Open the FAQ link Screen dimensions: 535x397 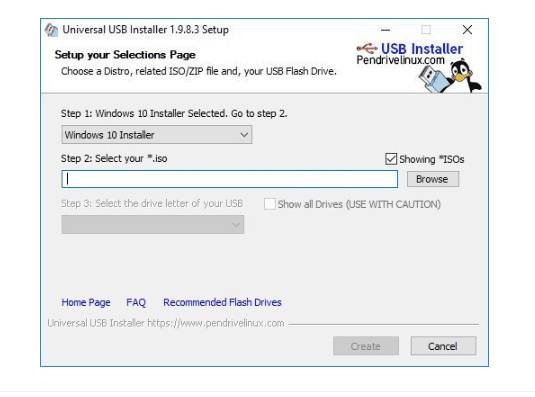pyautogui.click(x=136, y=302)
